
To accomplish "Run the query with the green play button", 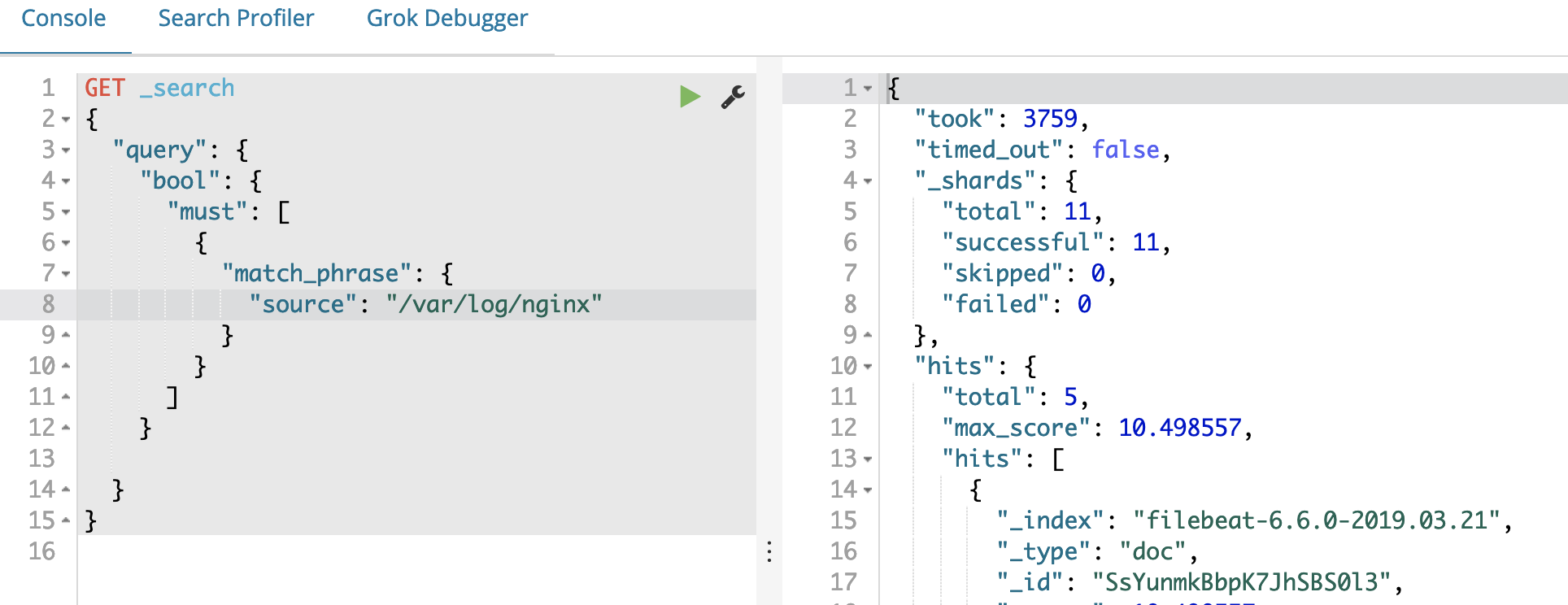I will 690,96.
